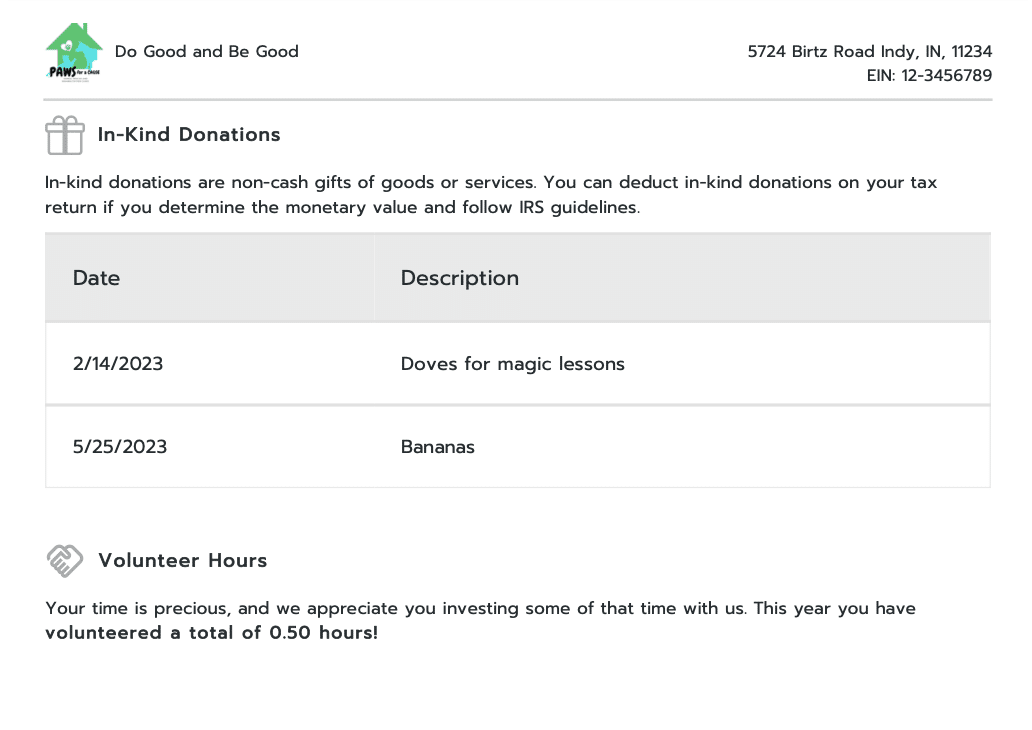Click the PAWS for a Cause logo

(x=73, y=50)
